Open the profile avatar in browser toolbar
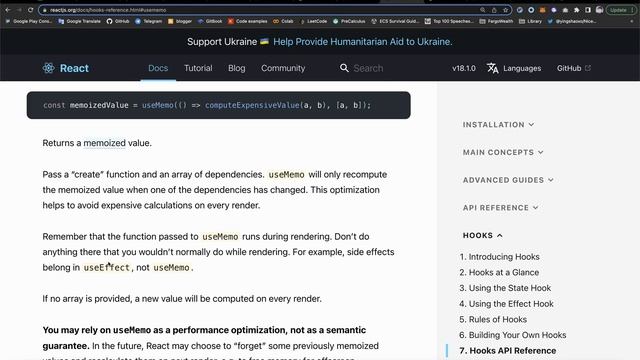The image size is (640, 360). click(x=599, y=10)
